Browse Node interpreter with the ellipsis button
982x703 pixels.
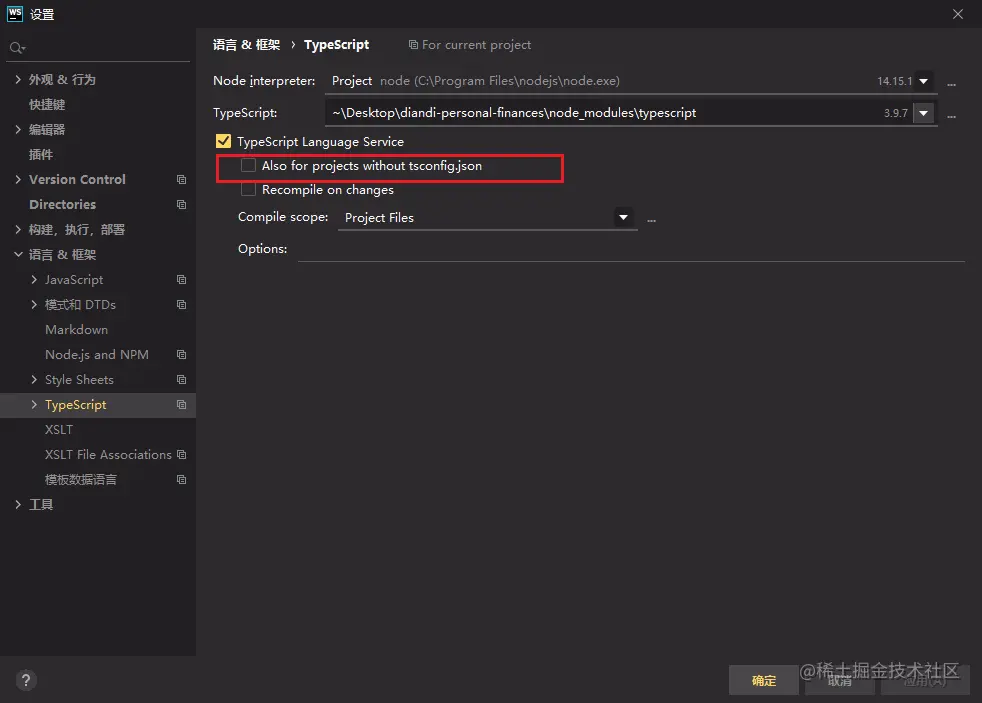pos(951,82)
